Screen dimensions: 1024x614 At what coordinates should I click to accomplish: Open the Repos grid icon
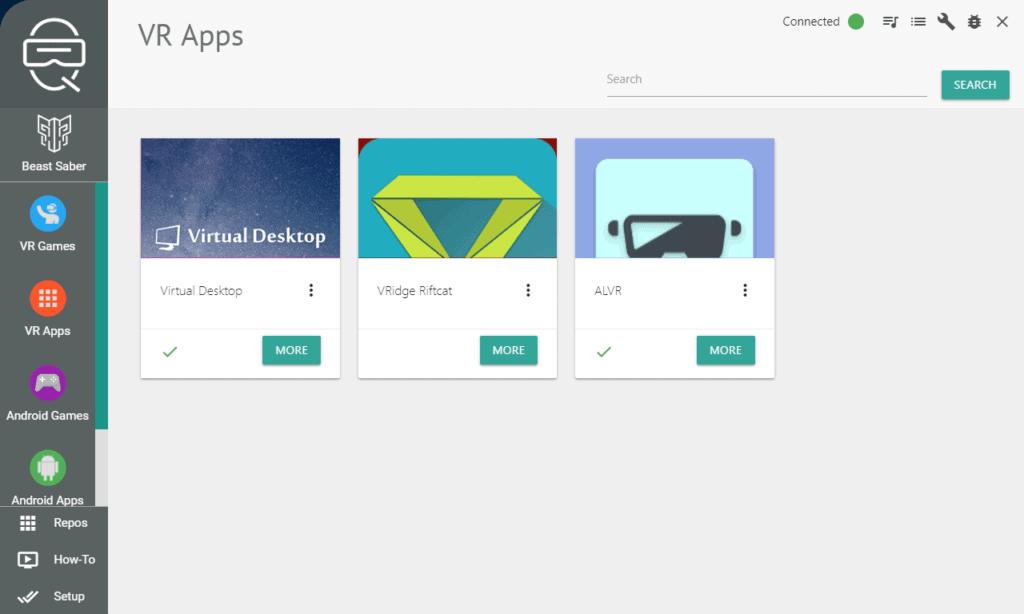point(27,523)
